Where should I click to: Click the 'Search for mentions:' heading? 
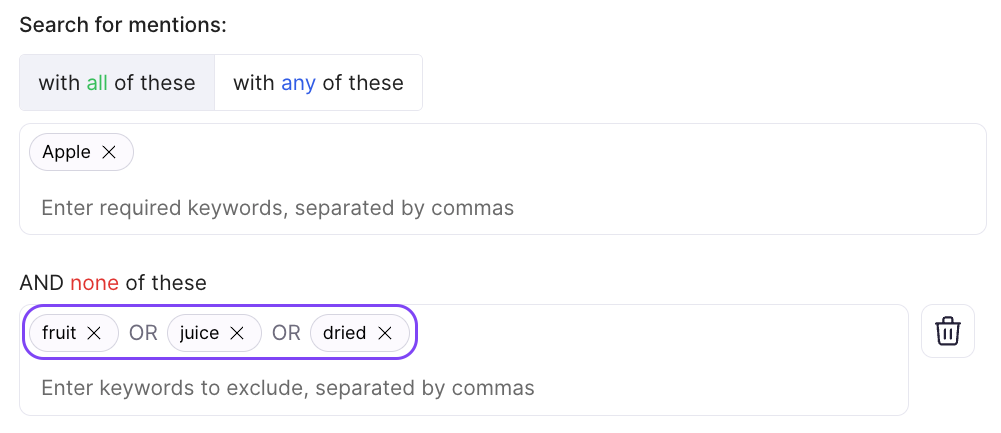pos(123,24)
